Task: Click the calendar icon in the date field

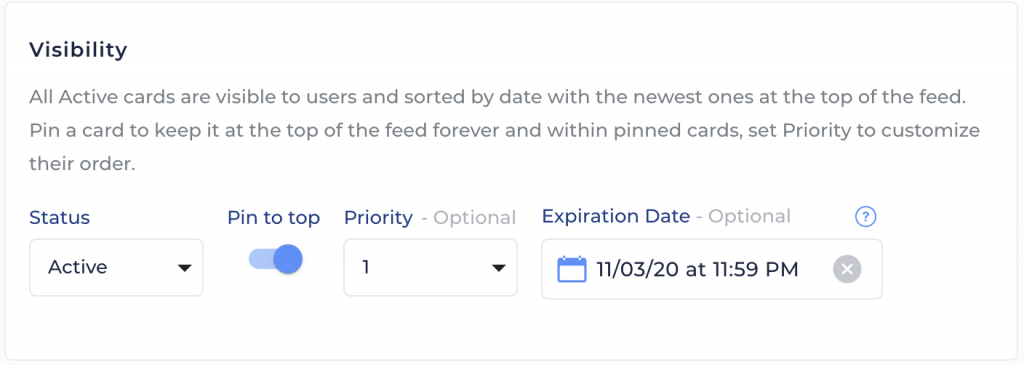Action: point(571,269)
